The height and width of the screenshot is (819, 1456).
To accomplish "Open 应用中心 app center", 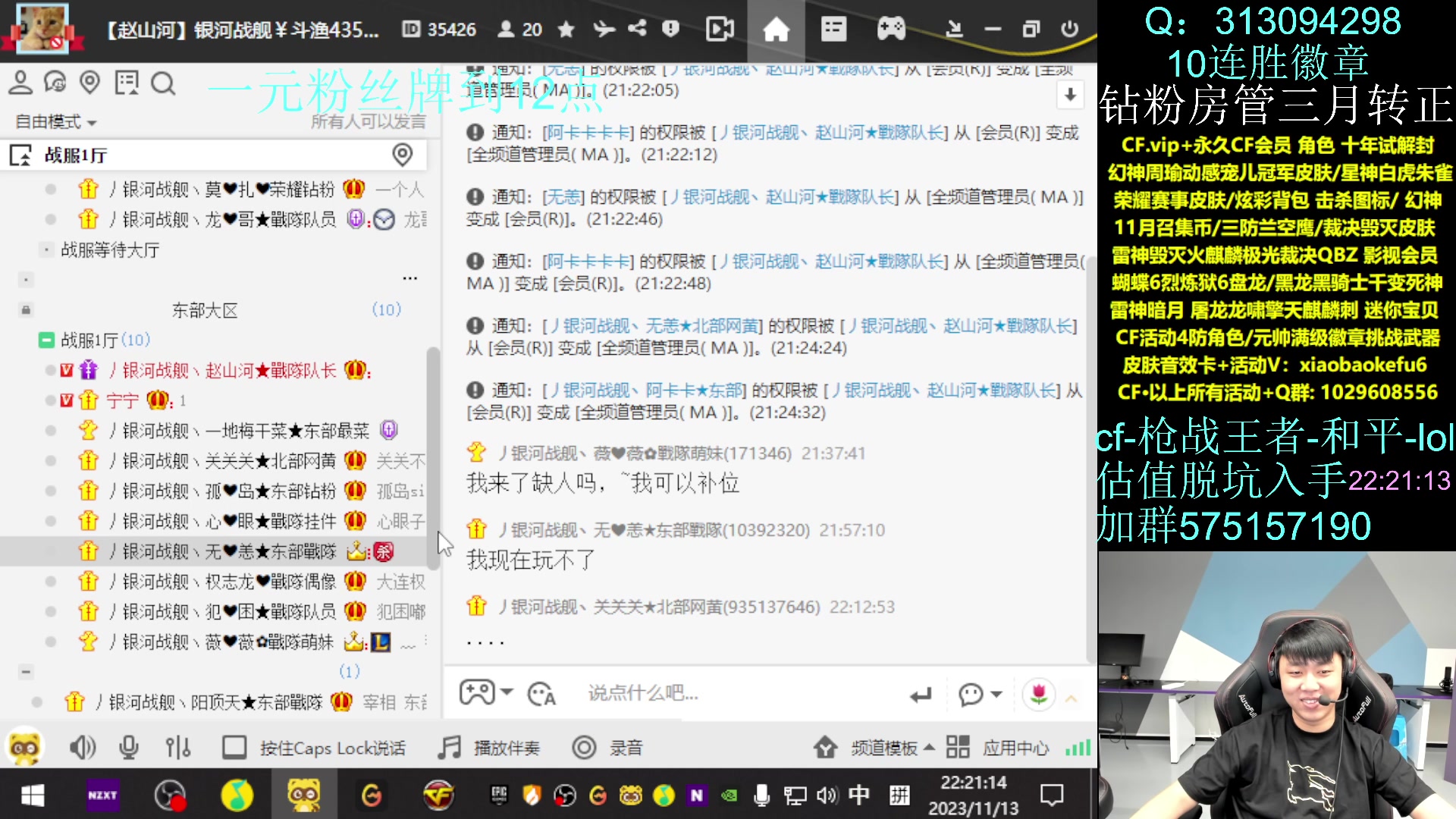I will click(998, 748).
